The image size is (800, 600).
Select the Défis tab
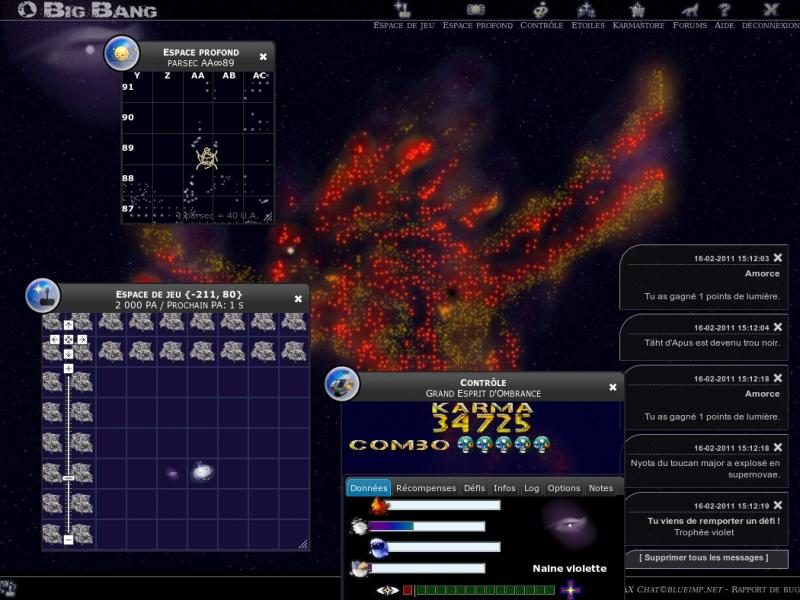click(x=476, y=488)
